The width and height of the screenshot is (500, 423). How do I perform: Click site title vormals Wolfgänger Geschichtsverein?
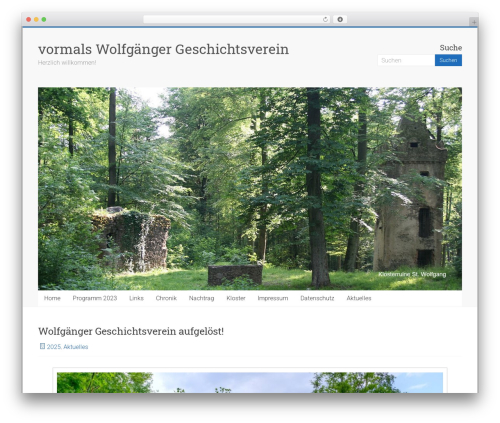(x=163, y=49)
